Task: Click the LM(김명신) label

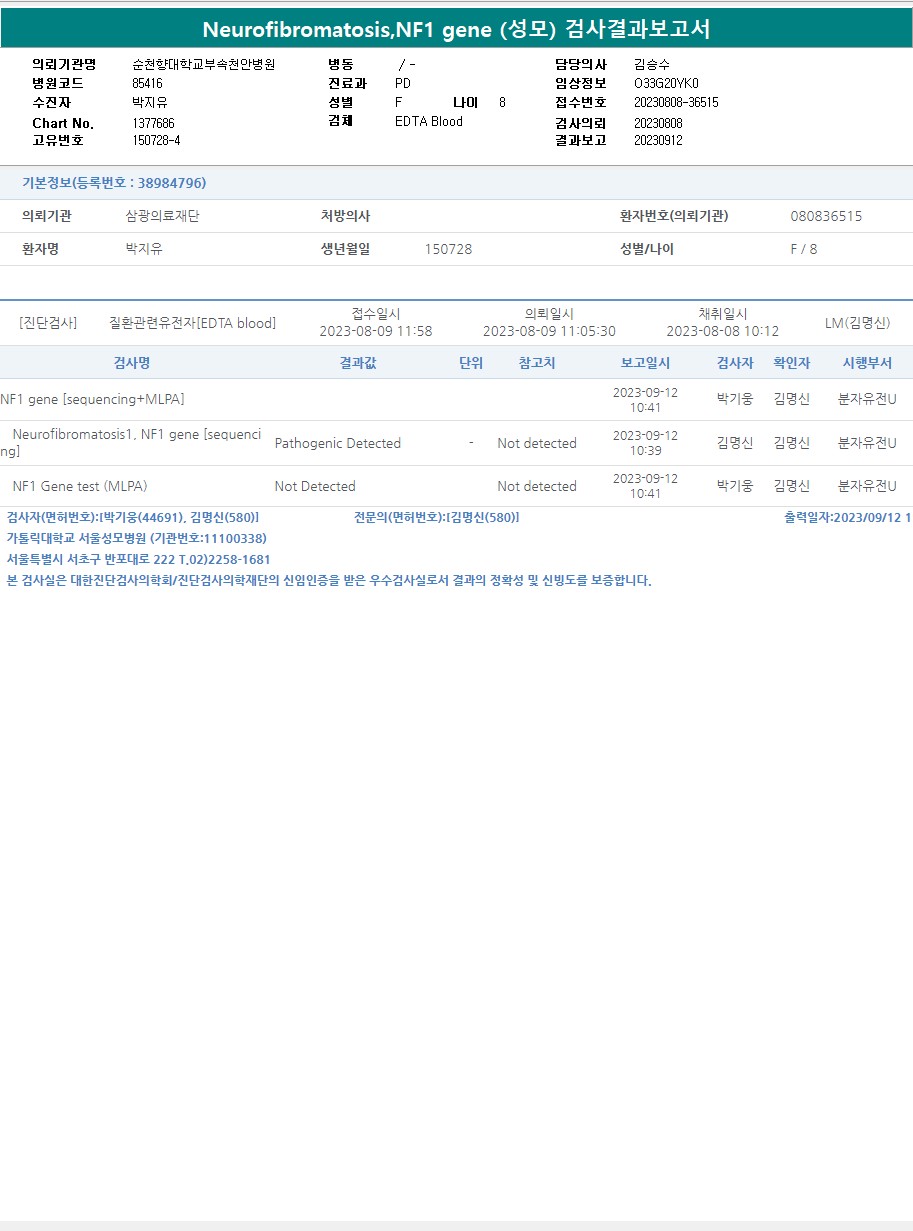Action: (857, 323)
